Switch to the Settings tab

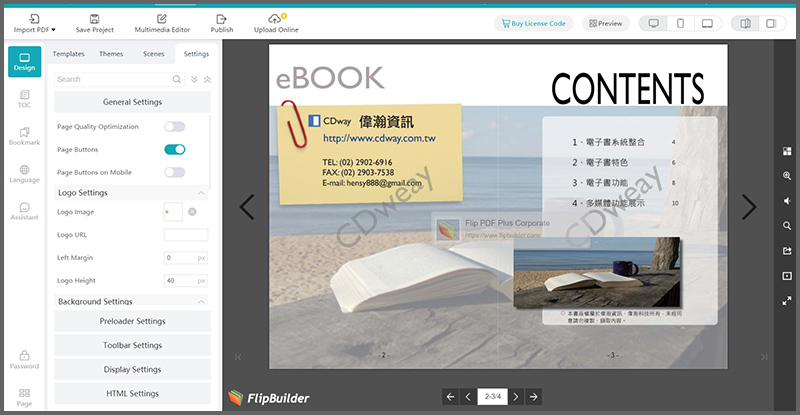pos(196,54)
